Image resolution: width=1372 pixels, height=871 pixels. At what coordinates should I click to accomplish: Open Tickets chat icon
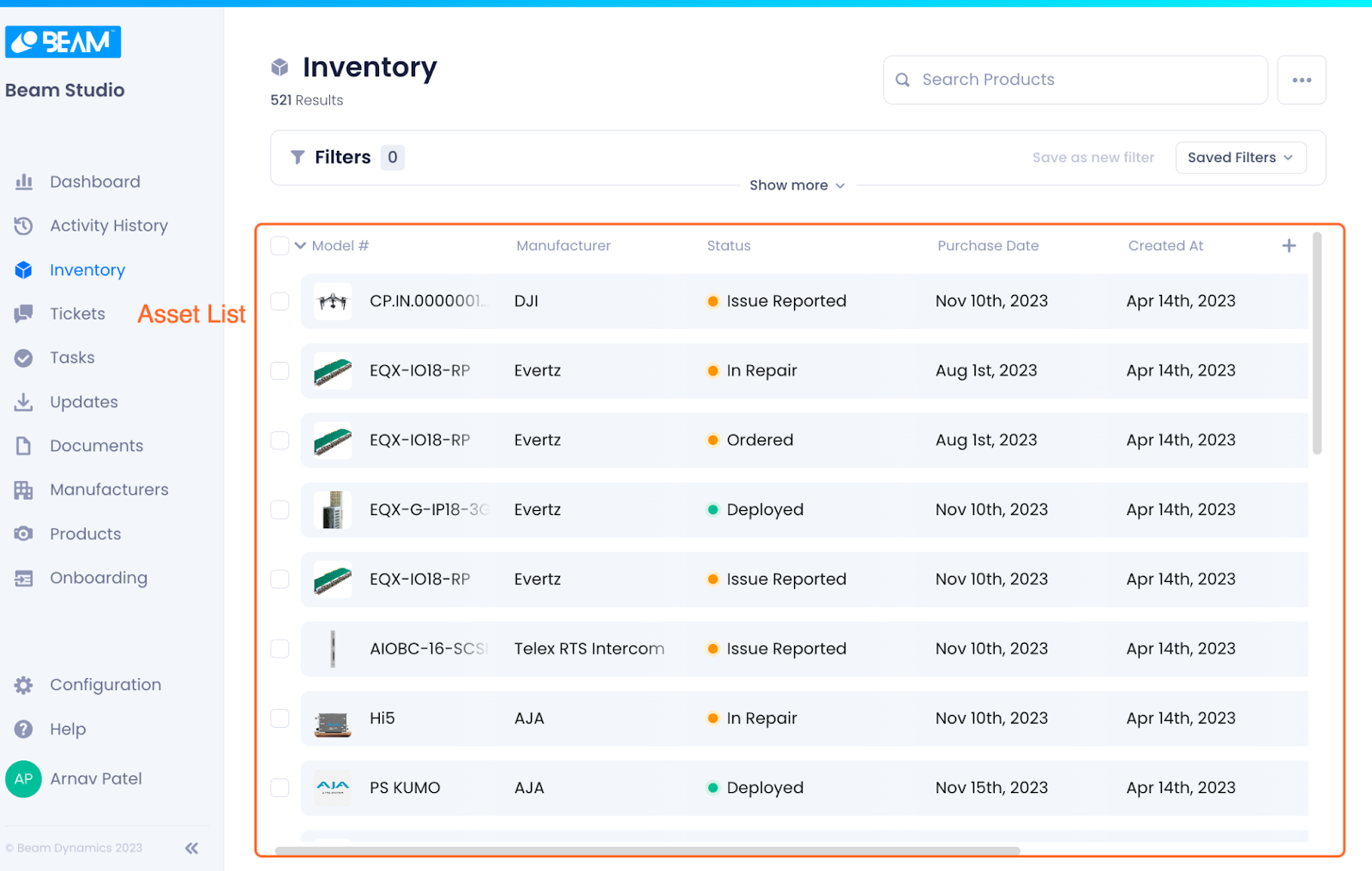(24, 314)
